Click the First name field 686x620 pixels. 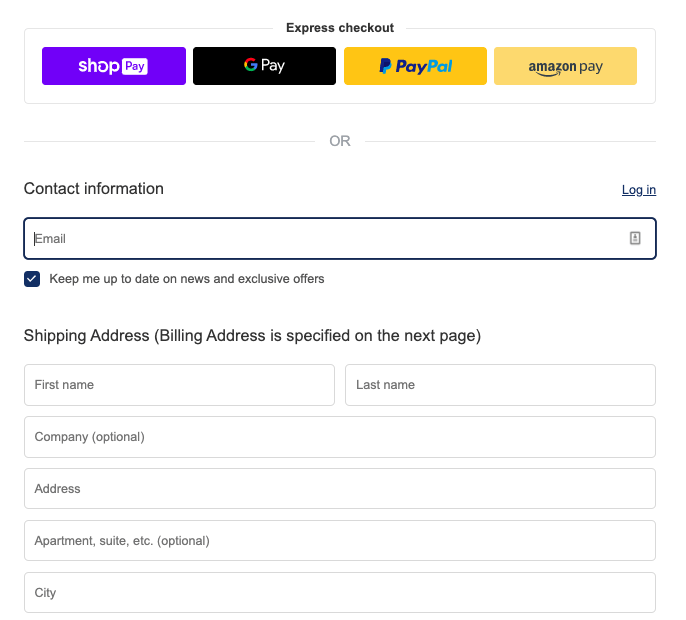[x=179, y=385]
